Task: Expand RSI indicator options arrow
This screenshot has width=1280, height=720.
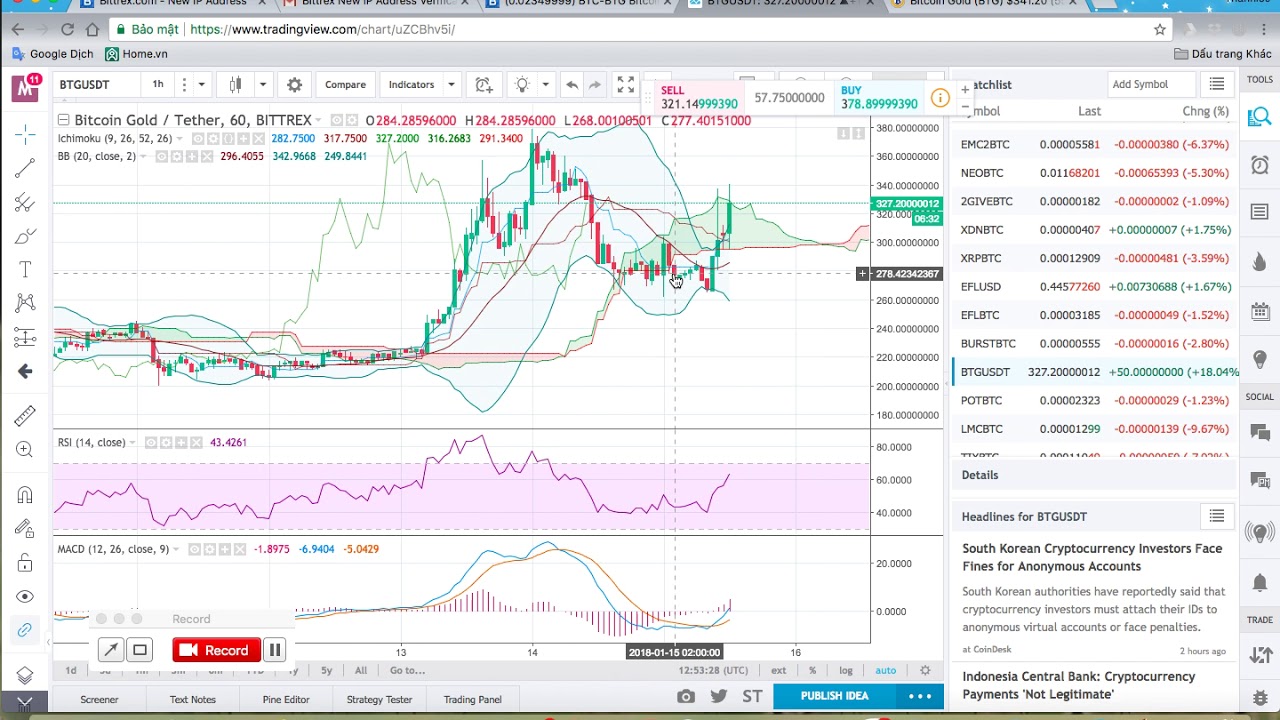Action: 133,443
